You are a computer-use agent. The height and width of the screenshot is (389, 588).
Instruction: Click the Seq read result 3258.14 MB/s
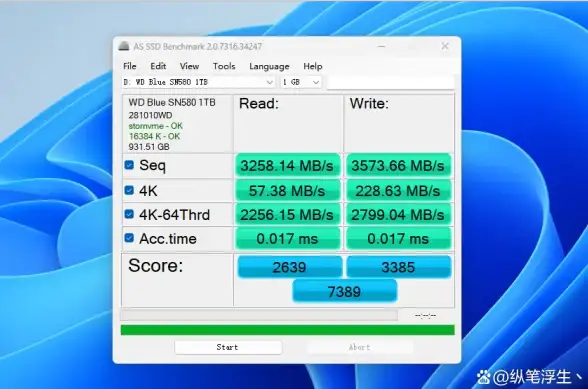(287, 165)
